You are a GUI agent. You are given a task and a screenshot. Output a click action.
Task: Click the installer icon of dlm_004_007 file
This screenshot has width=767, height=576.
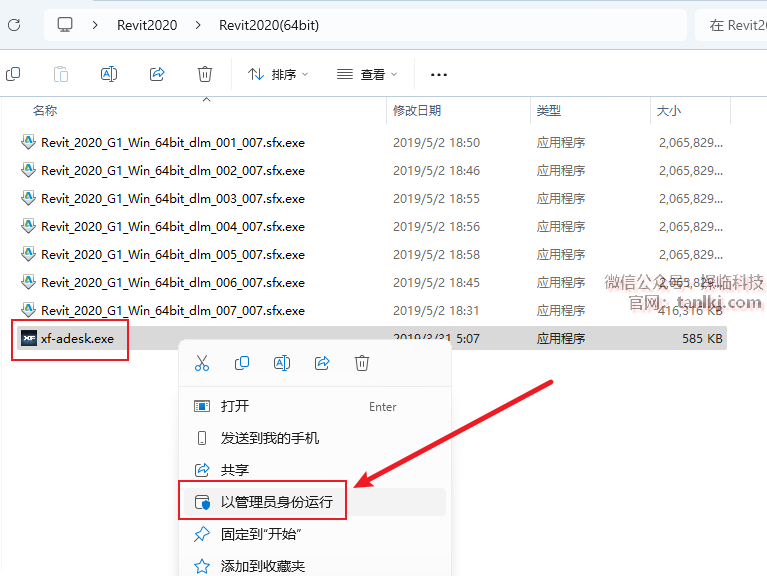pyautogui.click(x=28, y=226)
